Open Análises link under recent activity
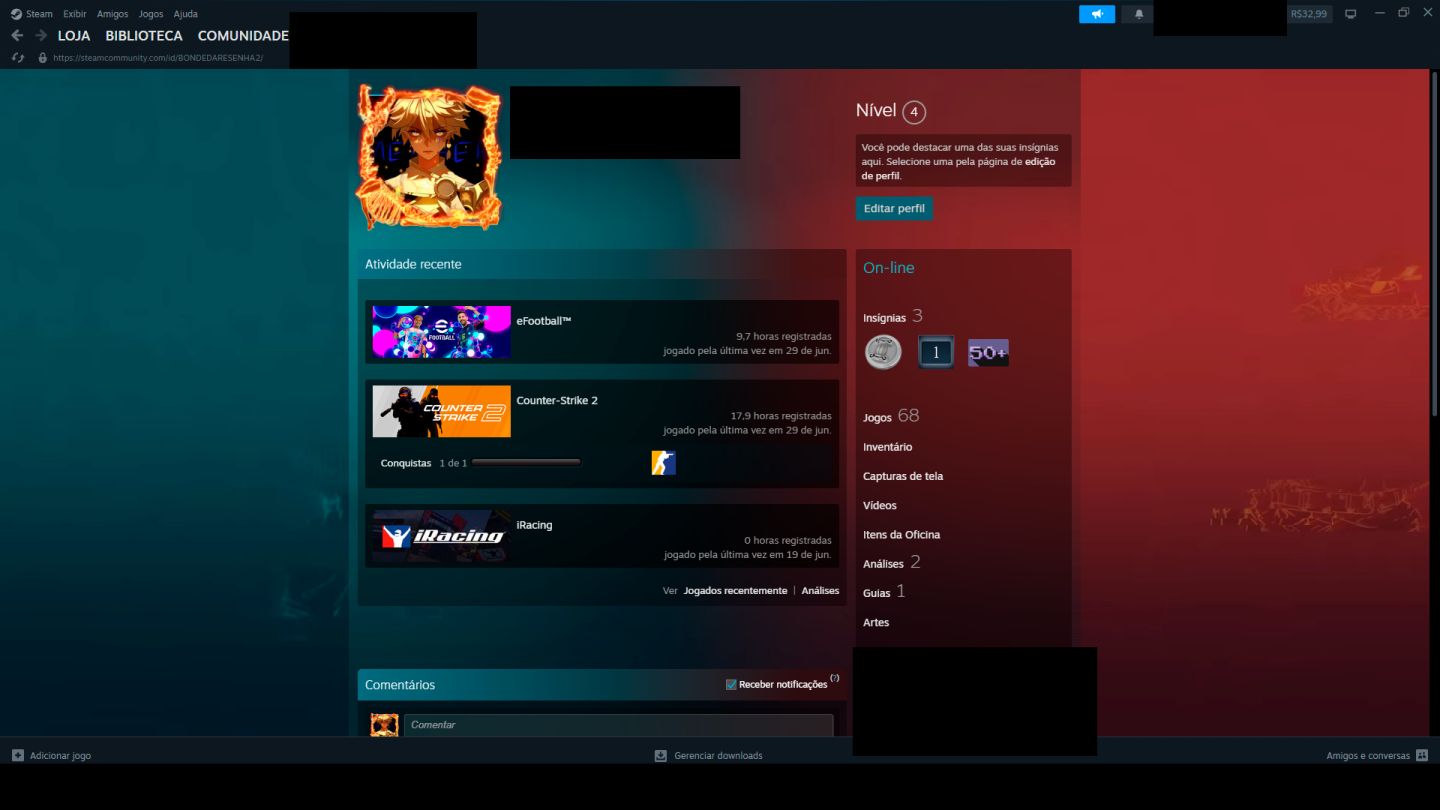The image size is (1440, 810). pos(820,590)
